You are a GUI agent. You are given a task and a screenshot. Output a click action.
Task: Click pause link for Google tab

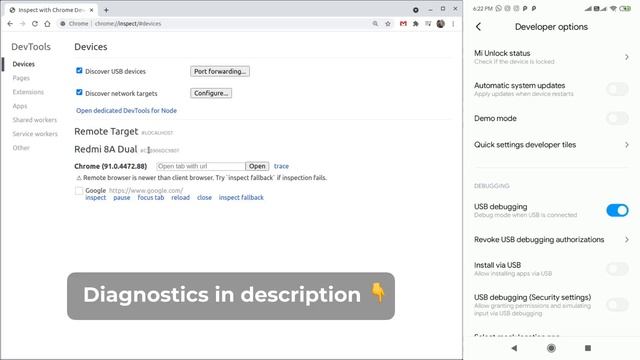pos(122,198)
